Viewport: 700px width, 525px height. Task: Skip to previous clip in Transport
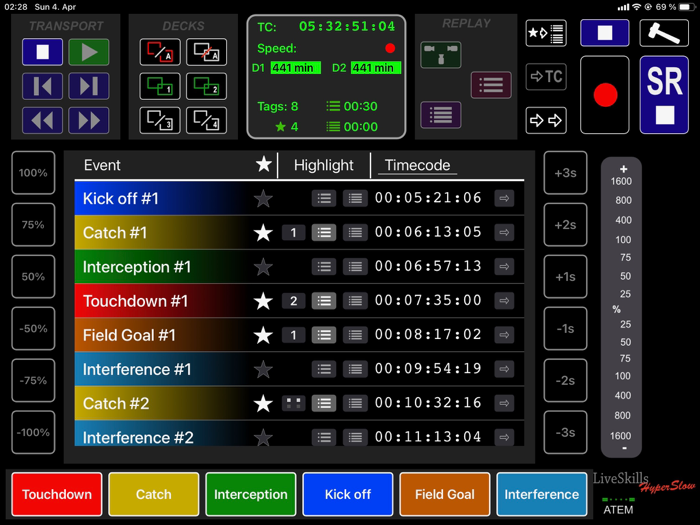click(x=42, y=86)
